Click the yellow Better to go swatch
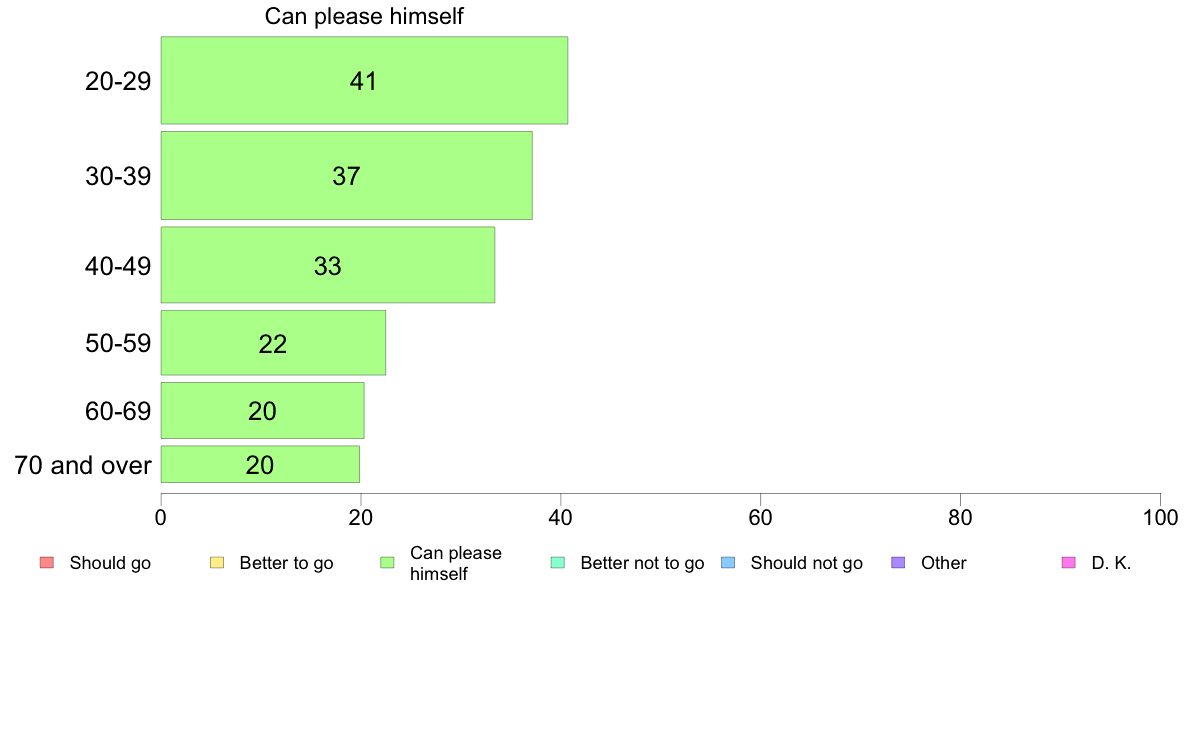 click(x=217, y=562)
